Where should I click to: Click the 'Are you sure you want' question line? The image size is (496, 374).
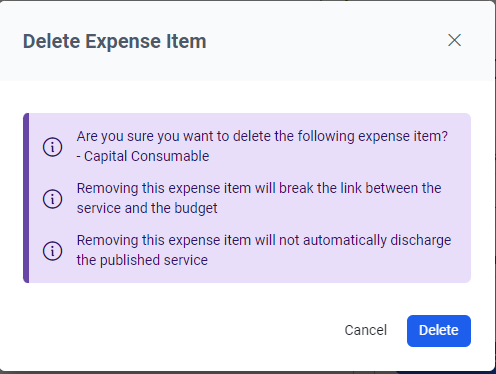click(262, 136)
